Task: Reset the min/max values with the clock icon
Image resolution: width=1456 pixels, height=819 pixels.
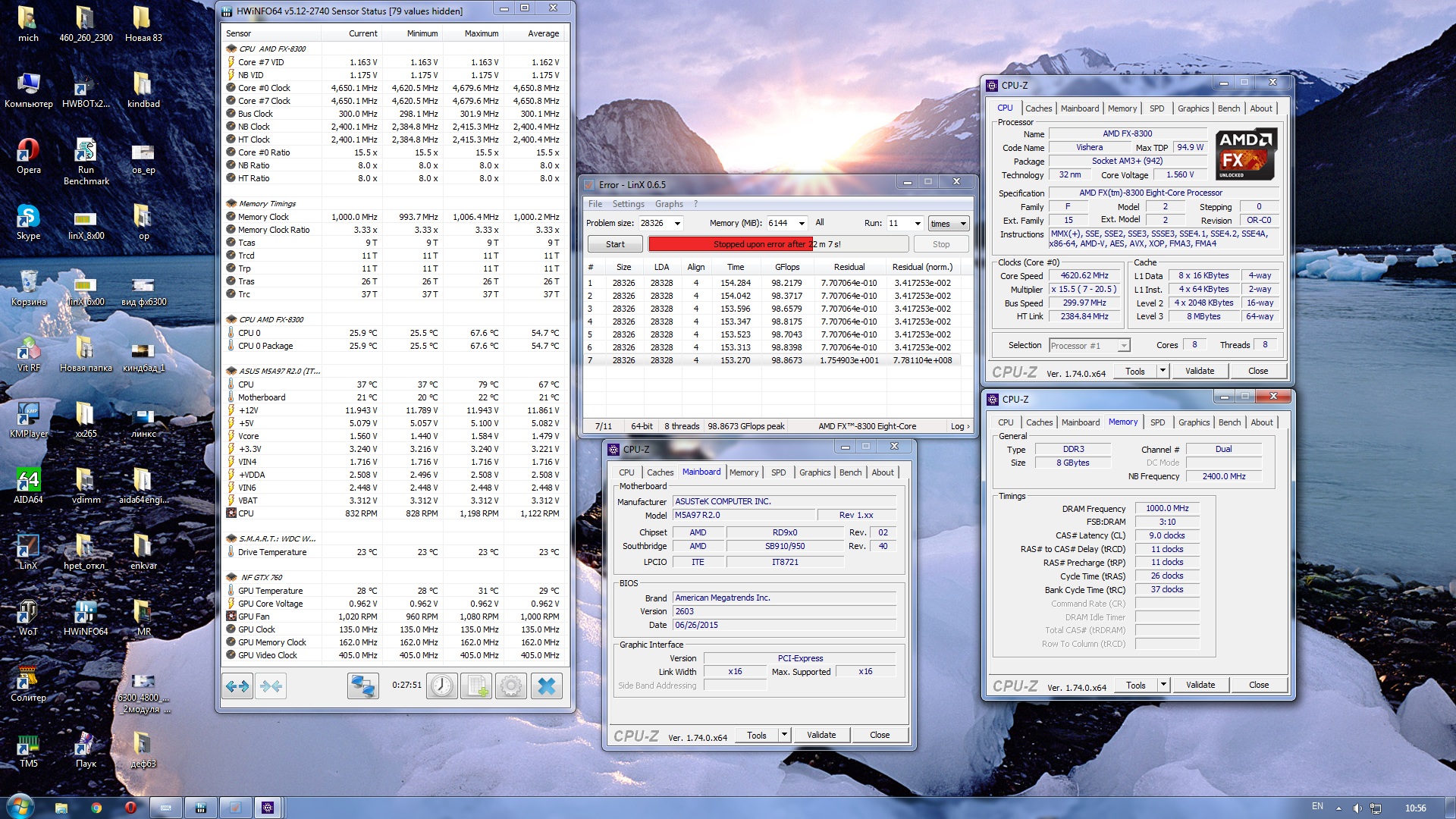Action: (x=442, y=686)
